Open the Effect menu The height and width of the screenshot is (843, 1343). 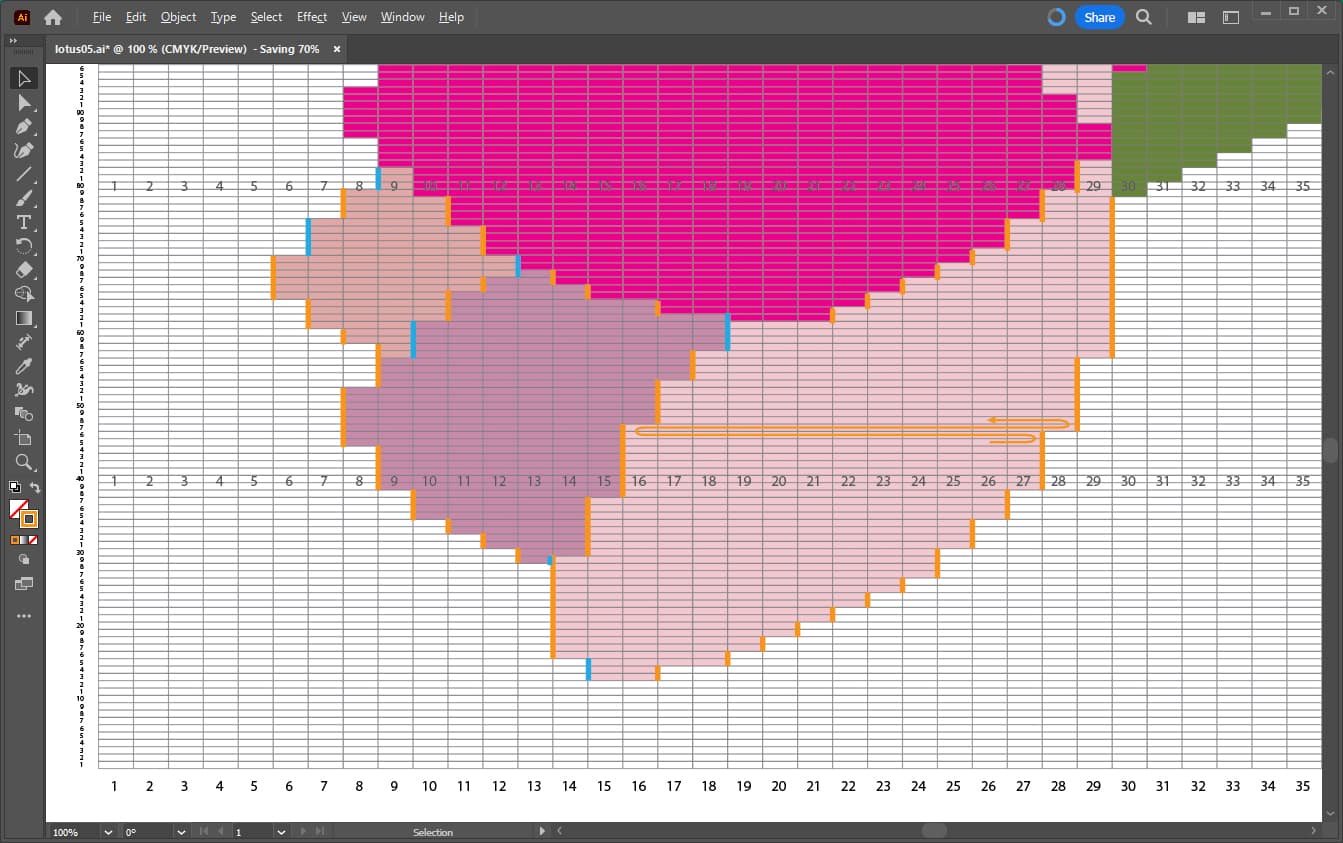click(x=312, y=17)
